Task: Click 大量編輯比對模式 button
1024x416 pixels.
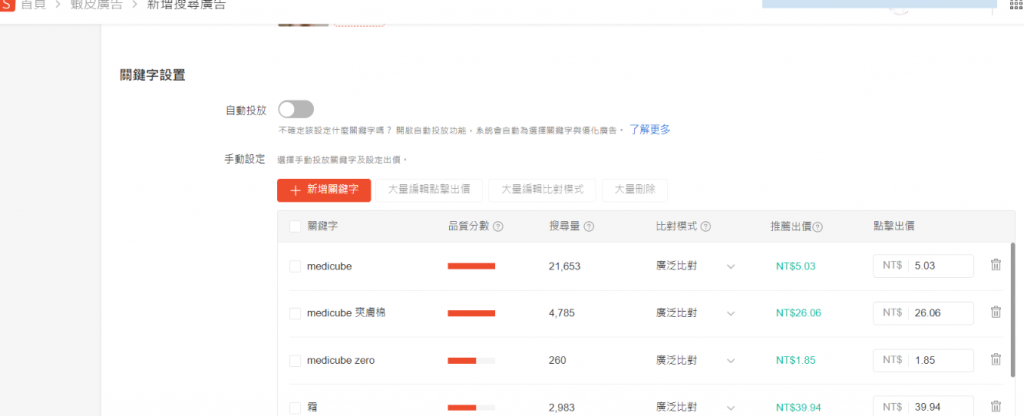Action: (x=542, y=191)
